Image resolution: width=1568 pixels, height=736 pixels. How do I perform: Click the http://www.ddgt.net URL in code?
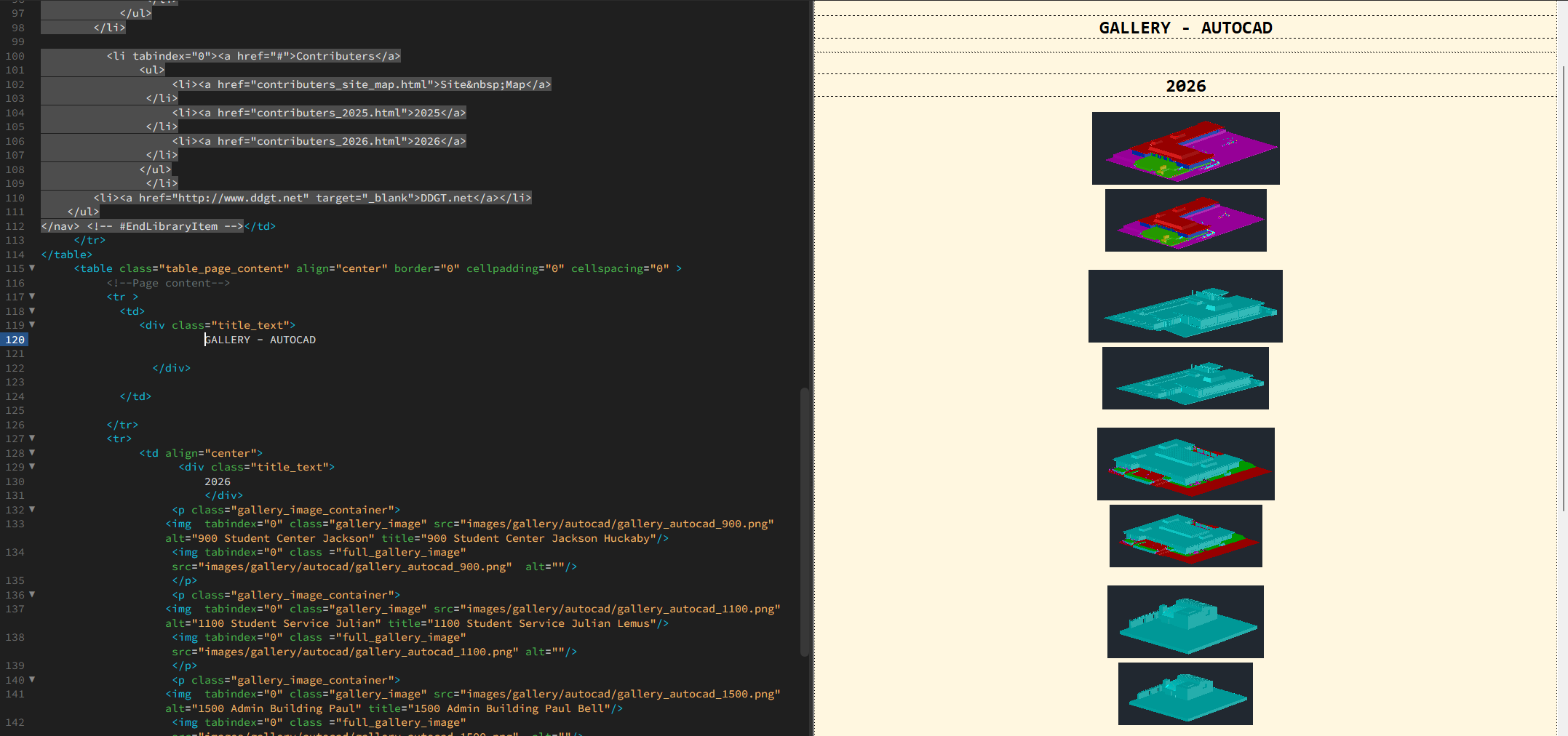(240, 198)
